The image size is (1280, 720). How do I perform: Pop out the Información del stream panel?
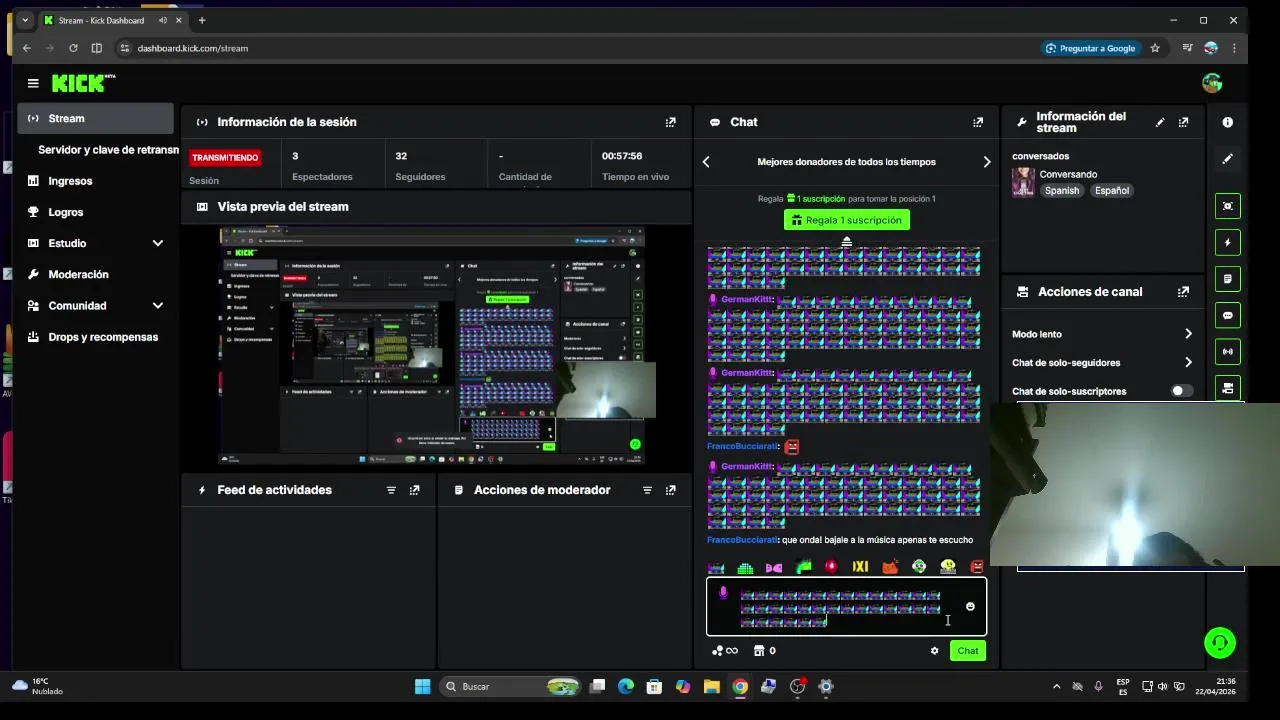(1183, 122)
